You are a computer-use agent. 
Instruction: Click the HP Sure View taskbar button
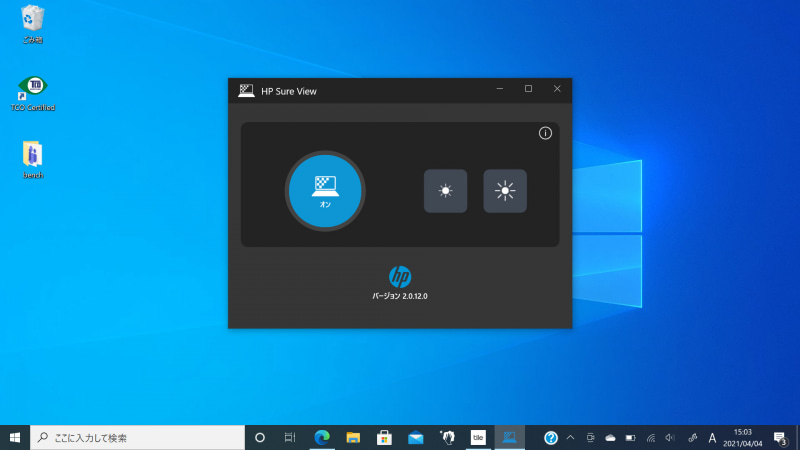click(x=509, y=438)
